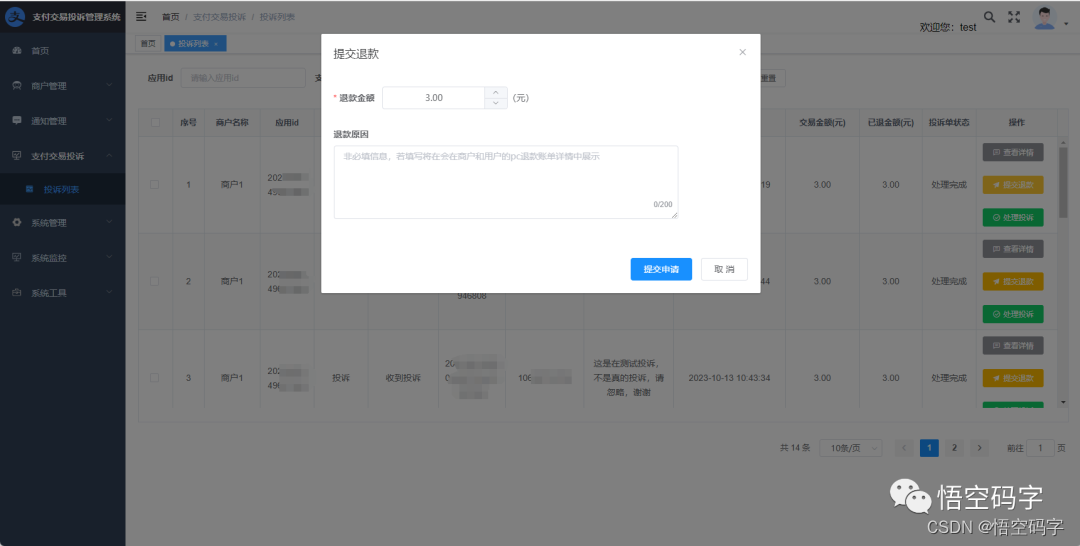This screenshot has height=546, width=1080.
Task: Check the checkbox for row 1
Action: [155, 185]
